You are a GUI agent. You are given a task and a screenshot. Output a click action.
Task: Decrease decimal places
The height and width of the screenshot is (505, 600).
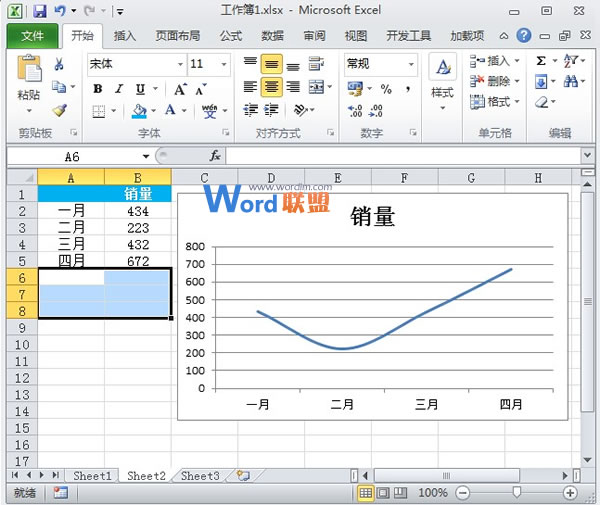pyautogui.click(x=376, y=111)
